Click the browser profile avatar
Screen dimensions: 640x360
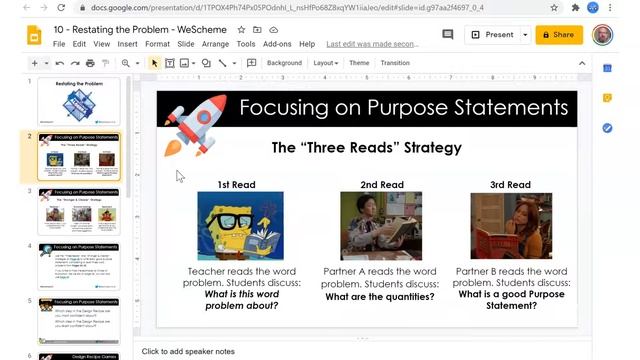(593, 8)
